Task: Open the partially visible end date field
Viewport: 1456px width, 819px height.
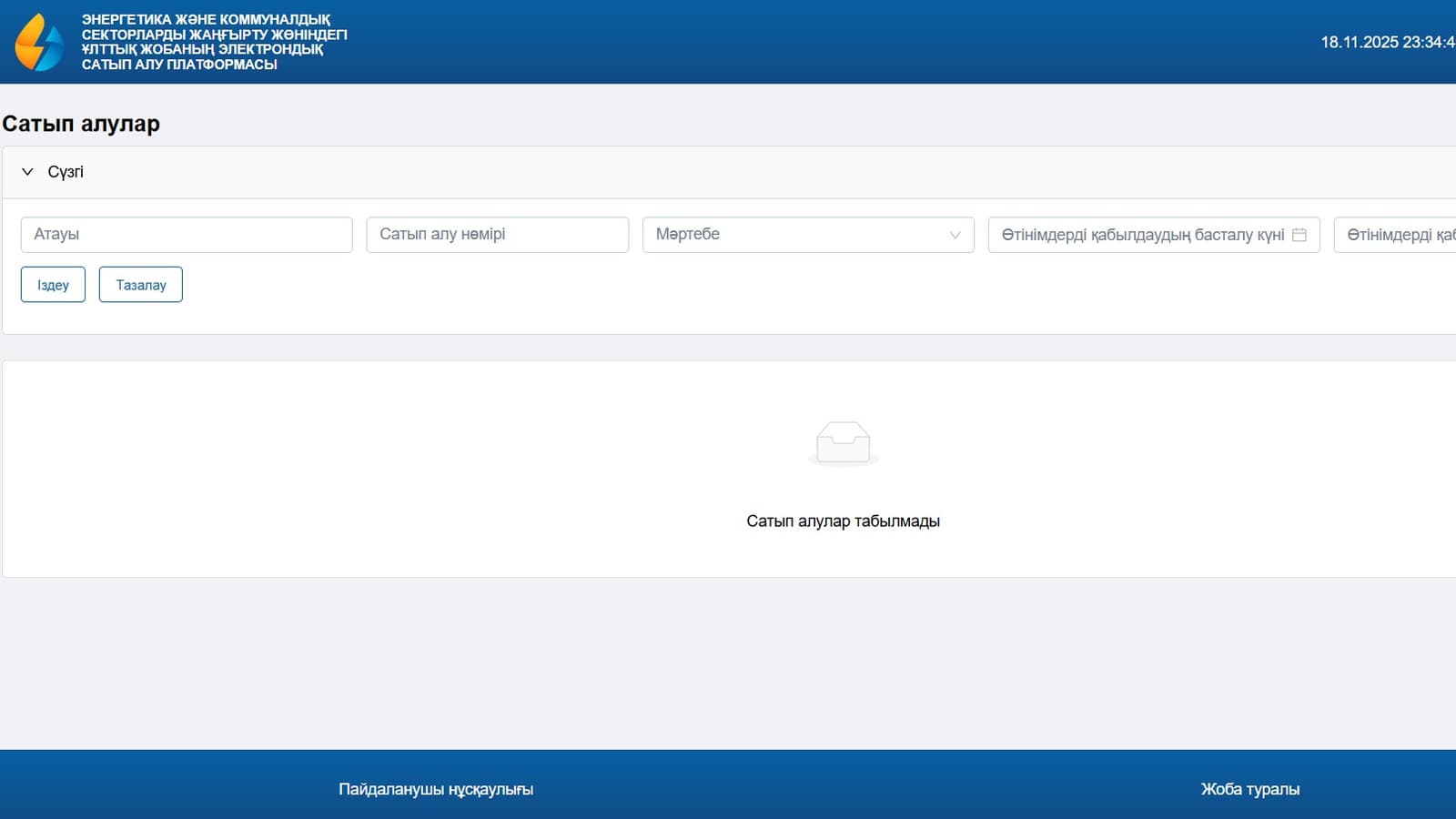Action: click(x=1395, y=235)
